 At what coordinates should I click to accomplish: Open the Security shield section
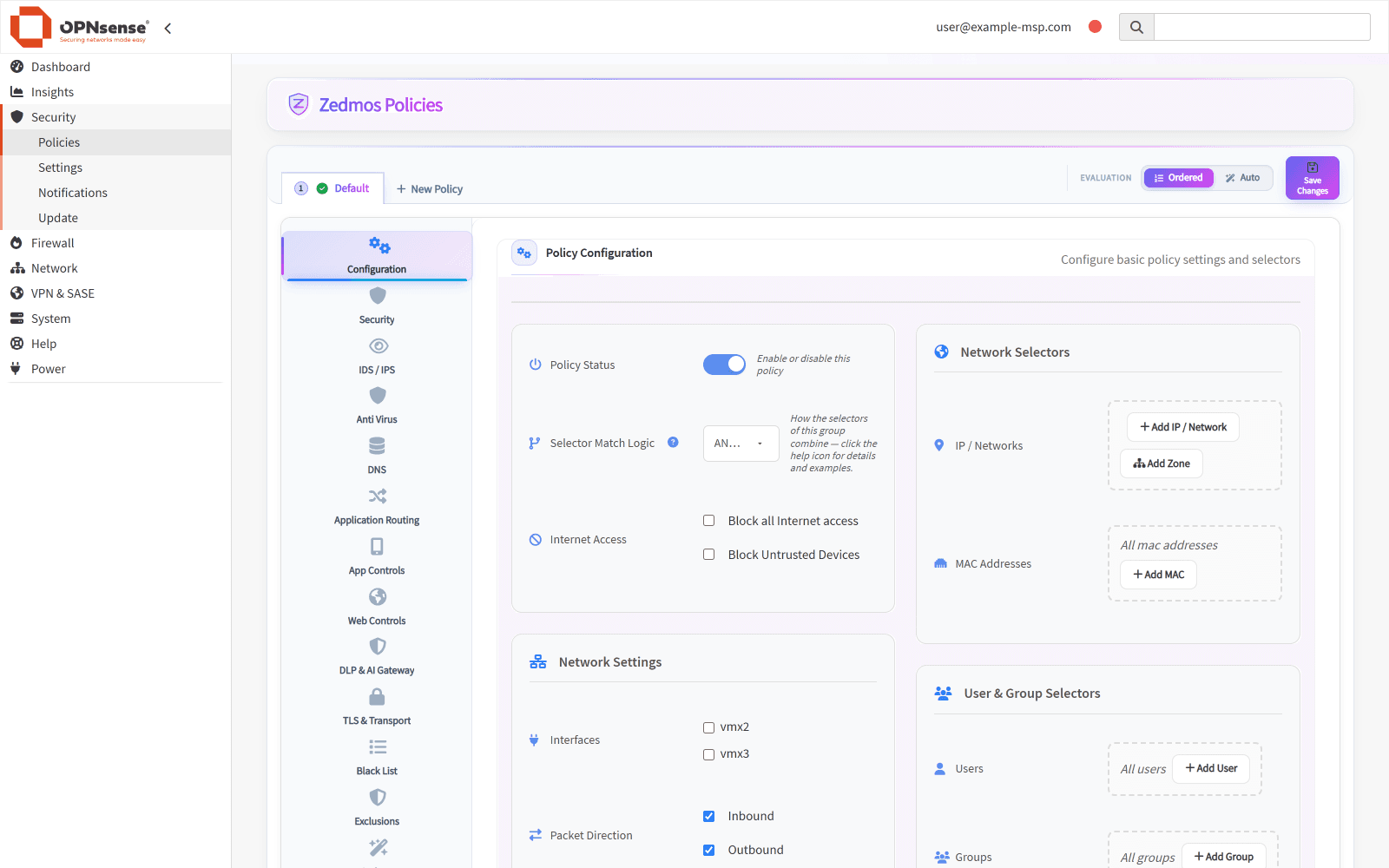pyautogui.click(x=377, y=306)
